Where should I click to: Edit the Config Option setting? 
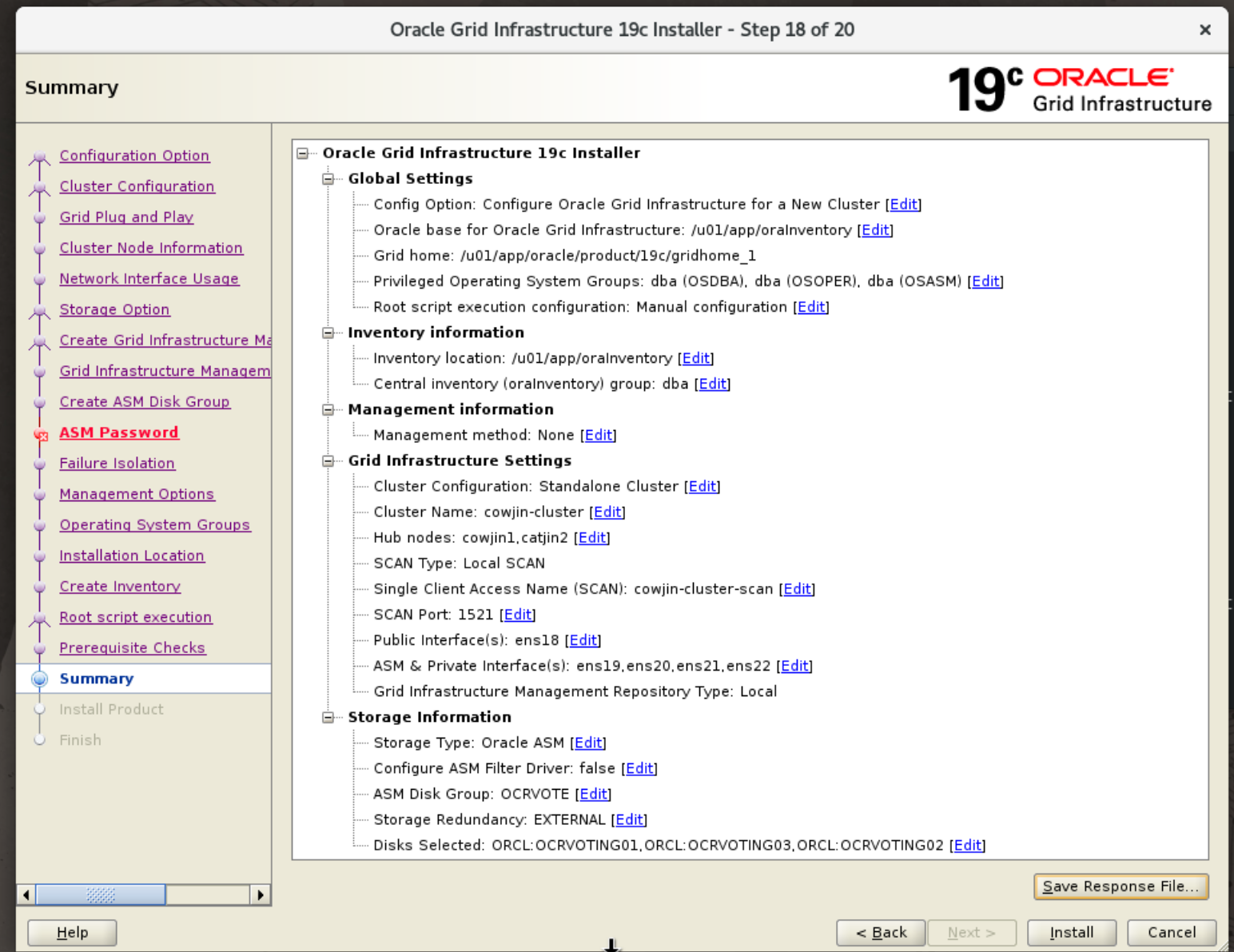tap(904, 204)
